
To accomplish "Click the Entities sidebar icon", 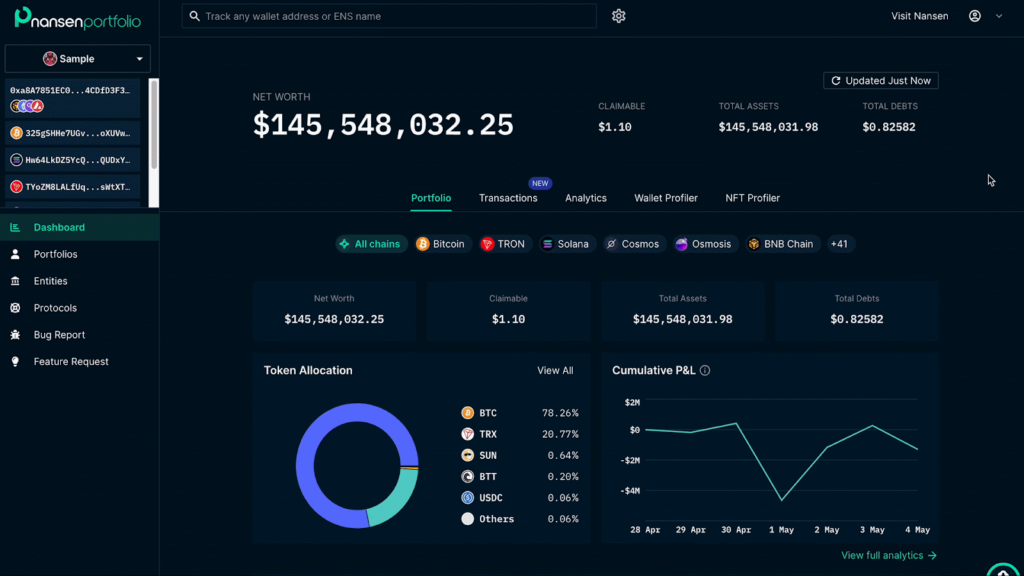I will click(x=15, y=281).
